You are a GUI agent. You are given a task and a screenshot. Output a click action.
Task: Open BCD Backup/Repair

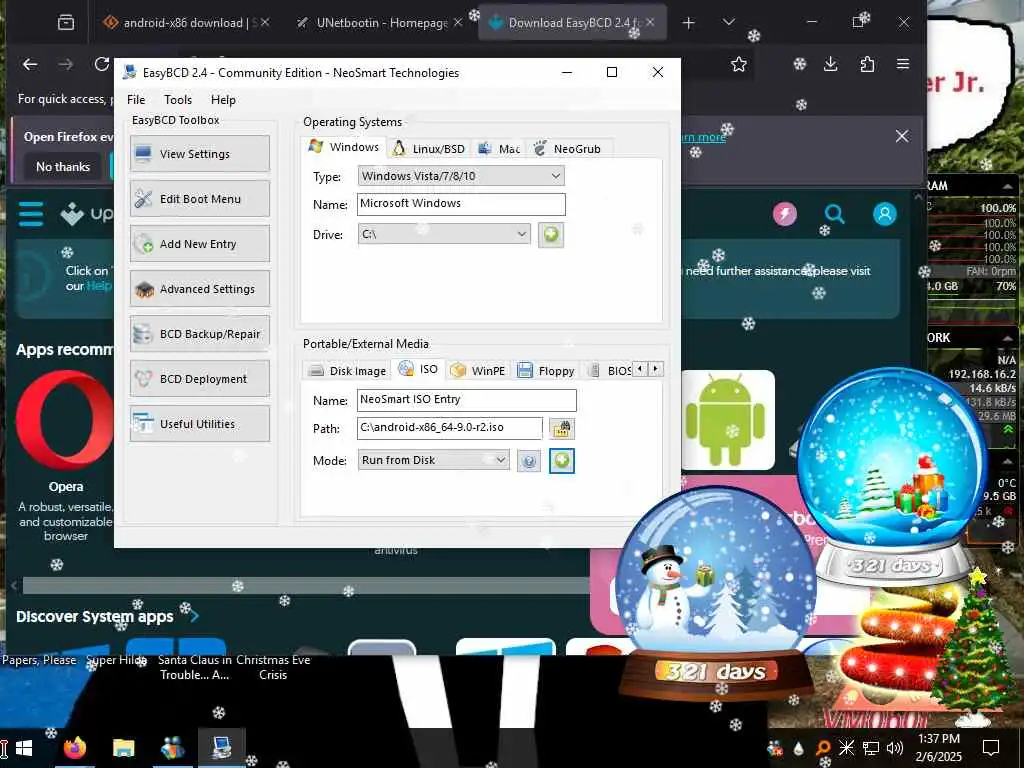coord(199,334)
